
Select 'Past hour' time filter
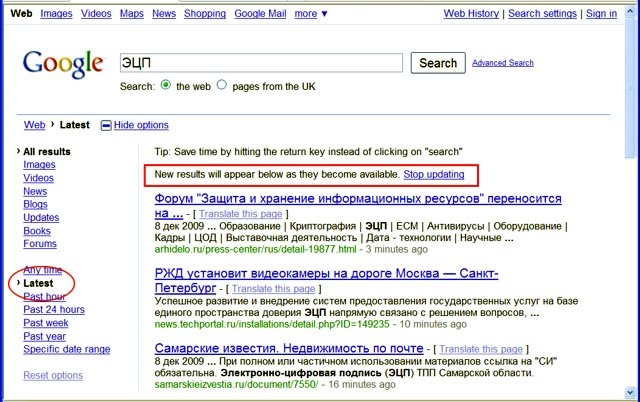tap(44, 296)
